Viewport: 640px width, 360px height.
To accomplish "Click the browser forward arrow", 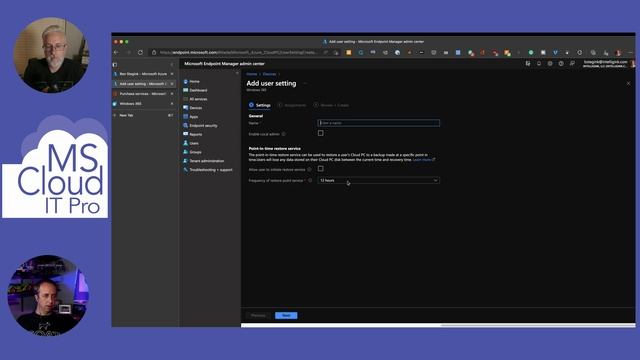I will click(x=129, y=52).
